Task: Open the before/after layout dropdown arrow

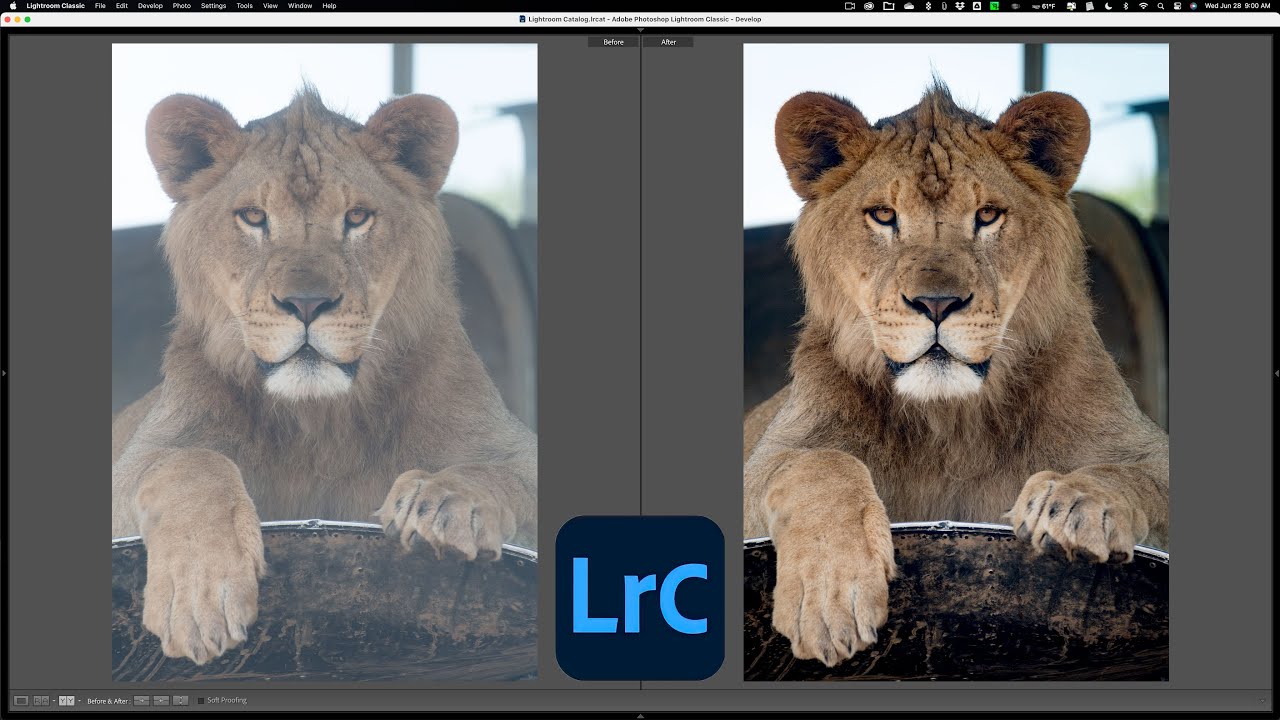Action: [78, 700]
